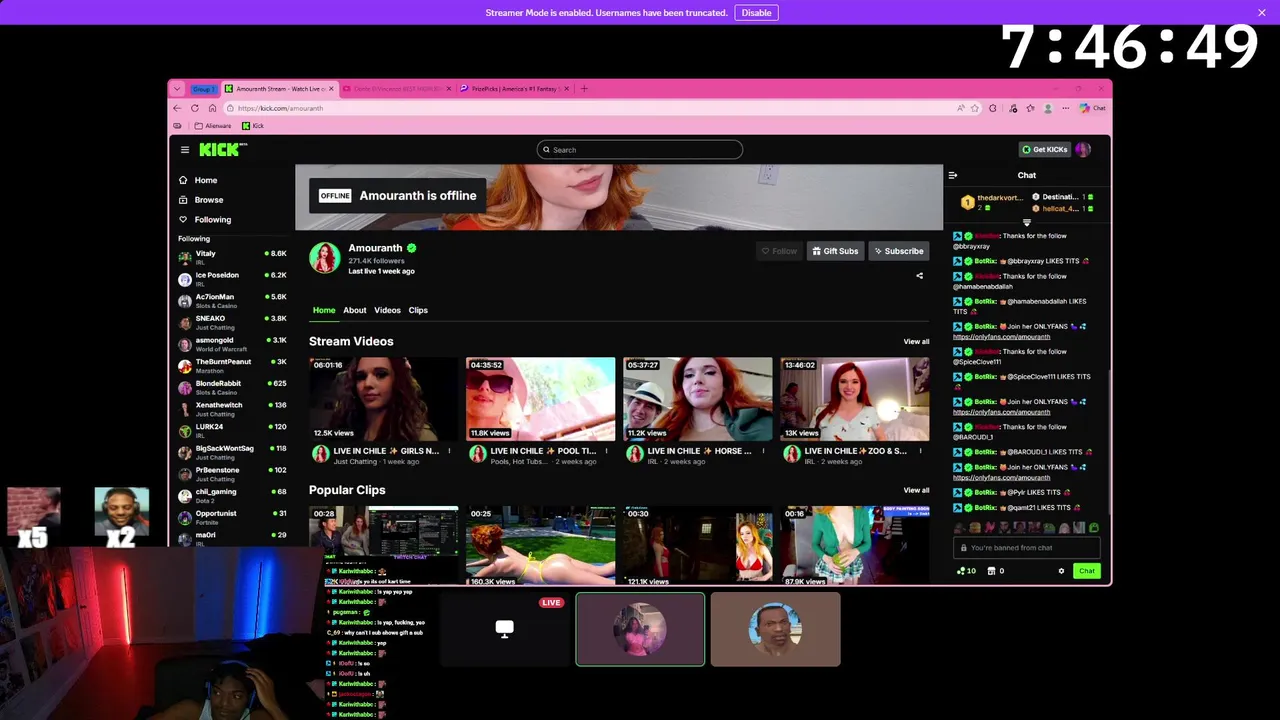This screenshot has height=720, width=1280.
Task: Open Following in Kick sidebar
Action: pyautogui.click(x=212, y=220)
